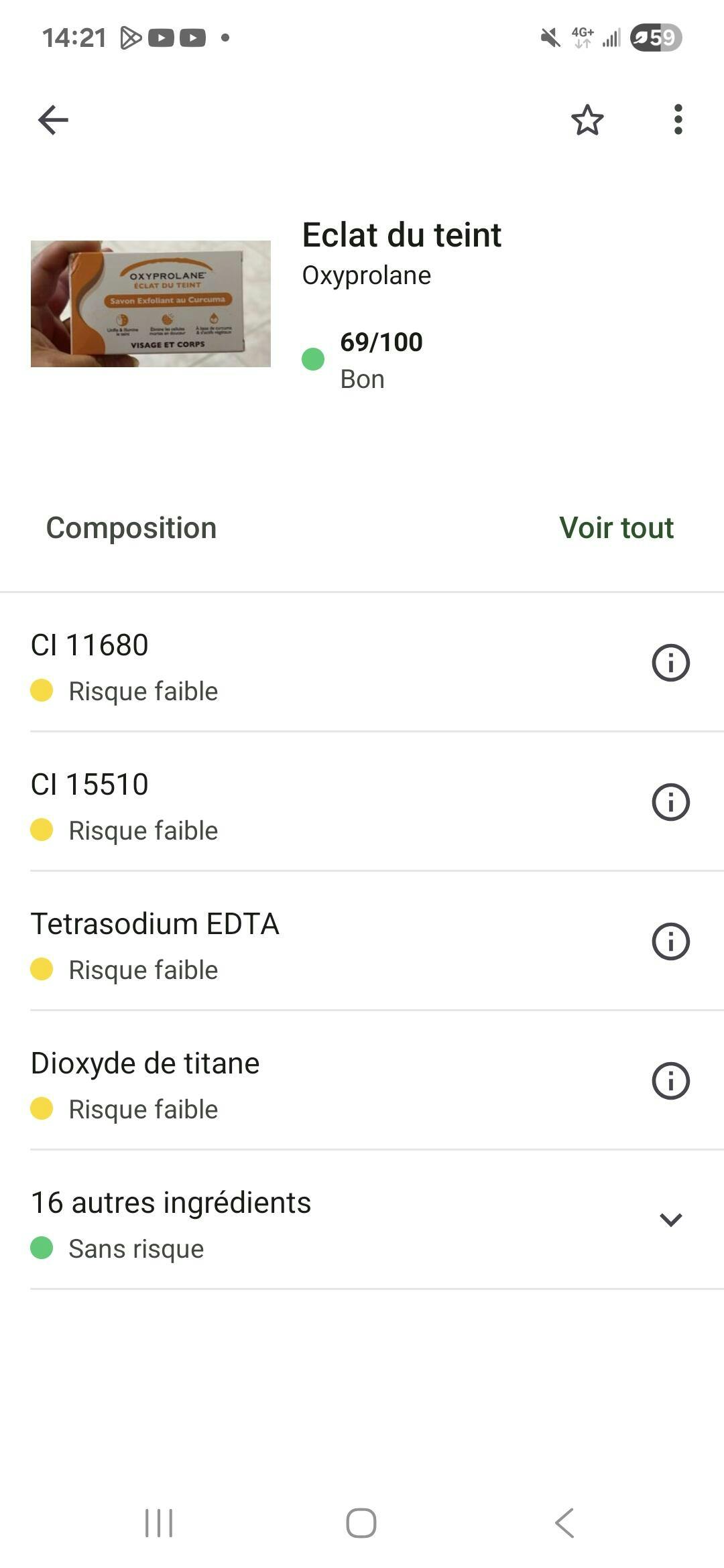Tap the Voir tout link
The width and height of the screenshot is (724, 1568).
pos(616,528)
